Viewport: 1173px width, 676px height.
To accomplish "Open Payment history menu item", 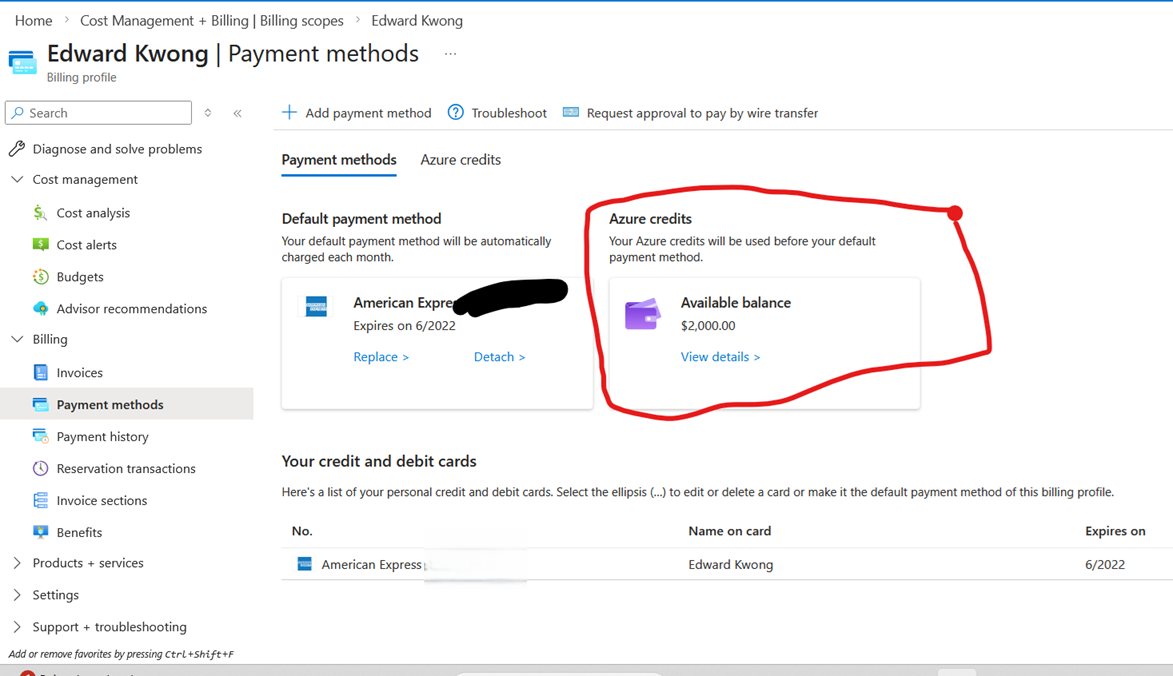I will pyautogui.click(x=102, y=437).
